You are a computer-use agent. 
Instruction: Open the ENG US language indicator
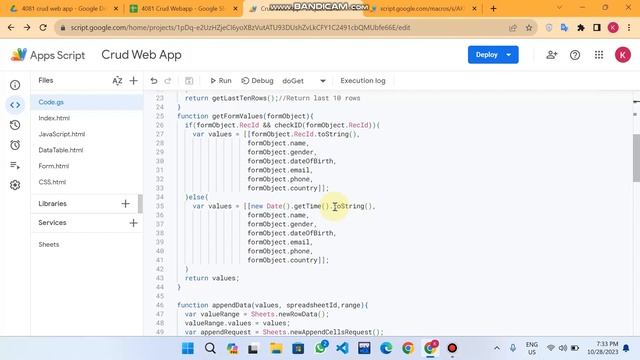coord(531,348)
